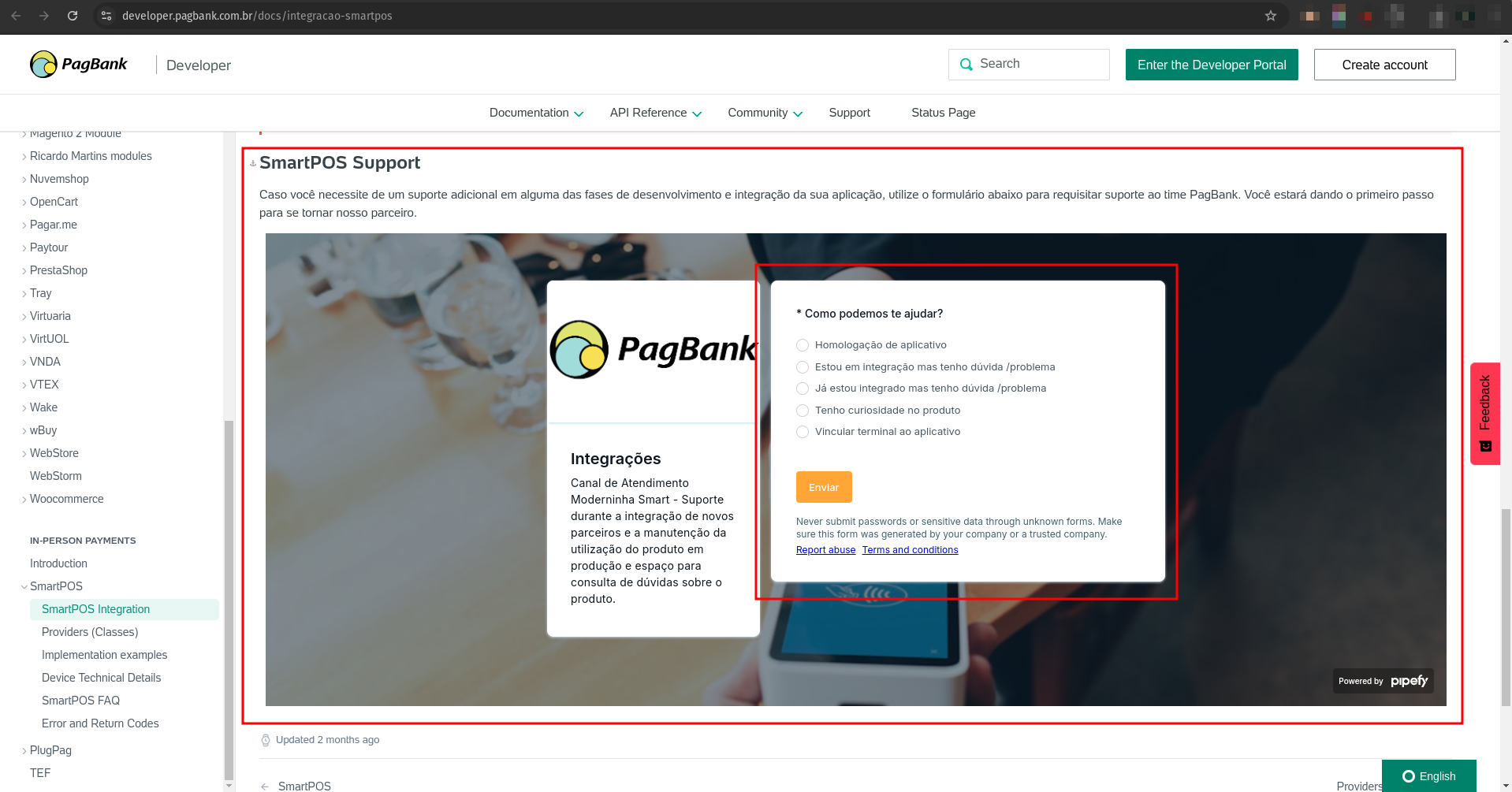Reload the page with browser refresh icon

(x=73, y=16)
